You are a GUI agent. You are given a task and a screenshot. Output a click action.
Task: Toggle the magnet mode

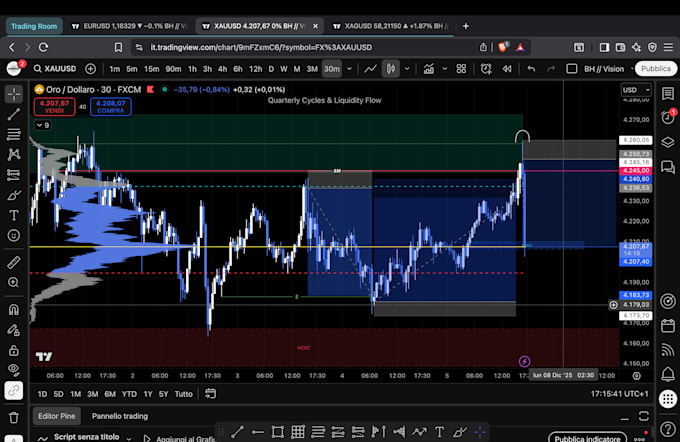14,309
